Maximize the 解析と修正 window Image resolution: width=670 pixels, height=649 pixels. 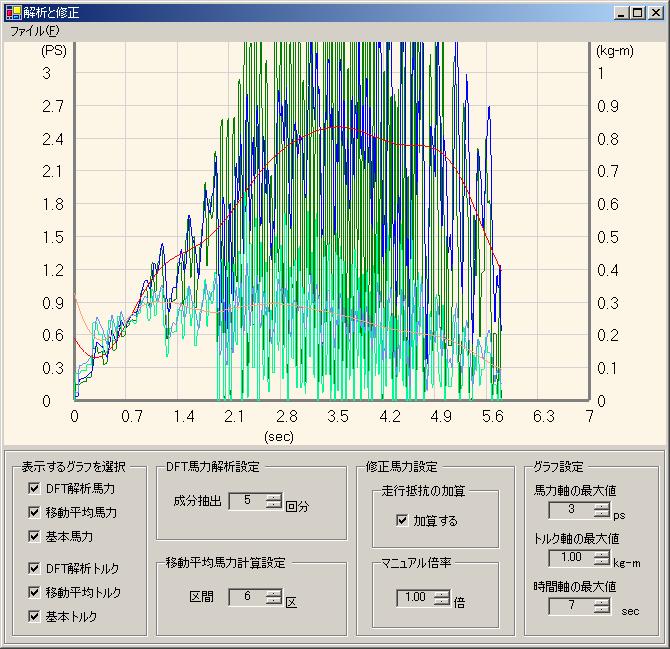pos(638,13)
